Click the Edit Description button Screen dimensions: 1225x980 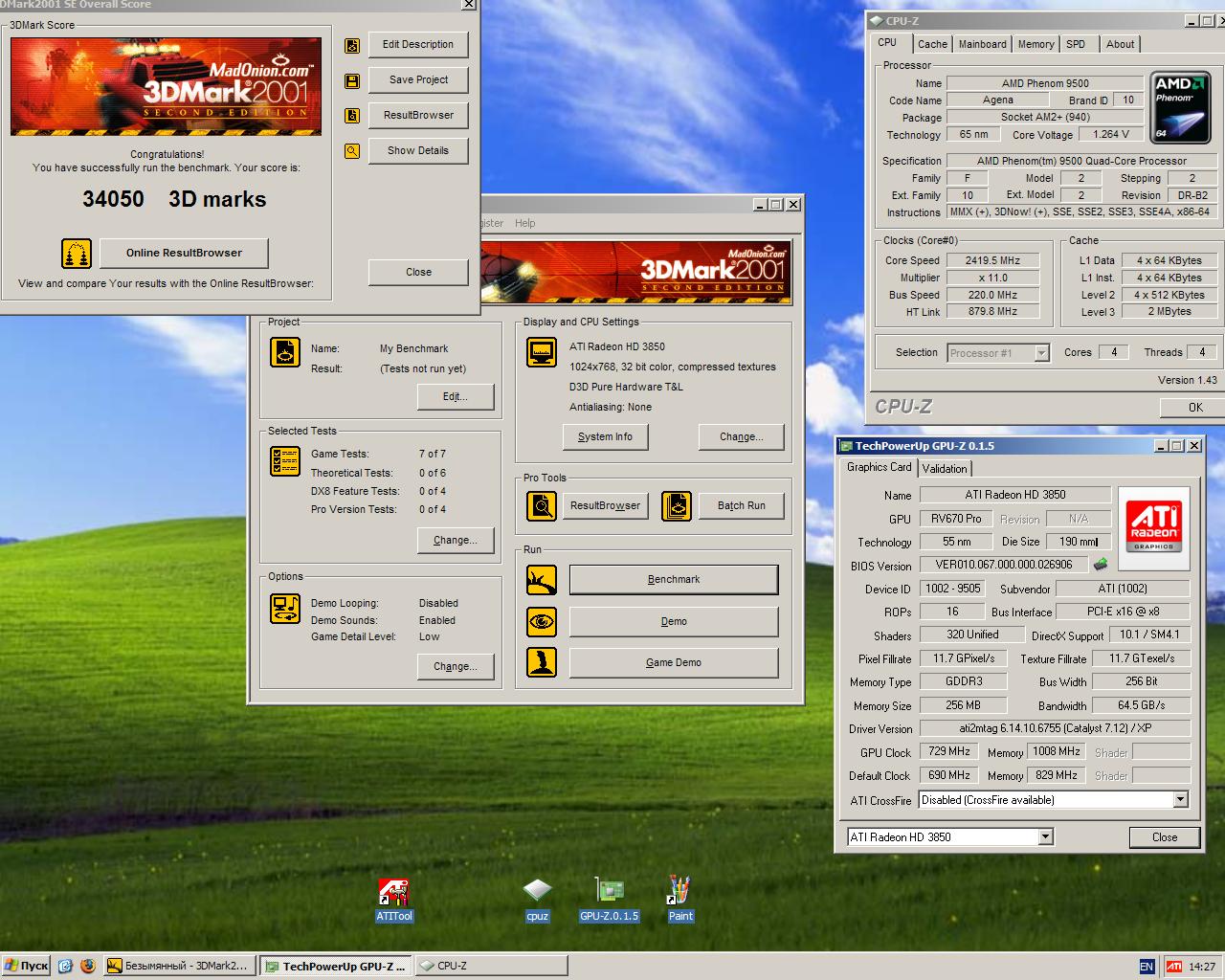pos(418,45)
